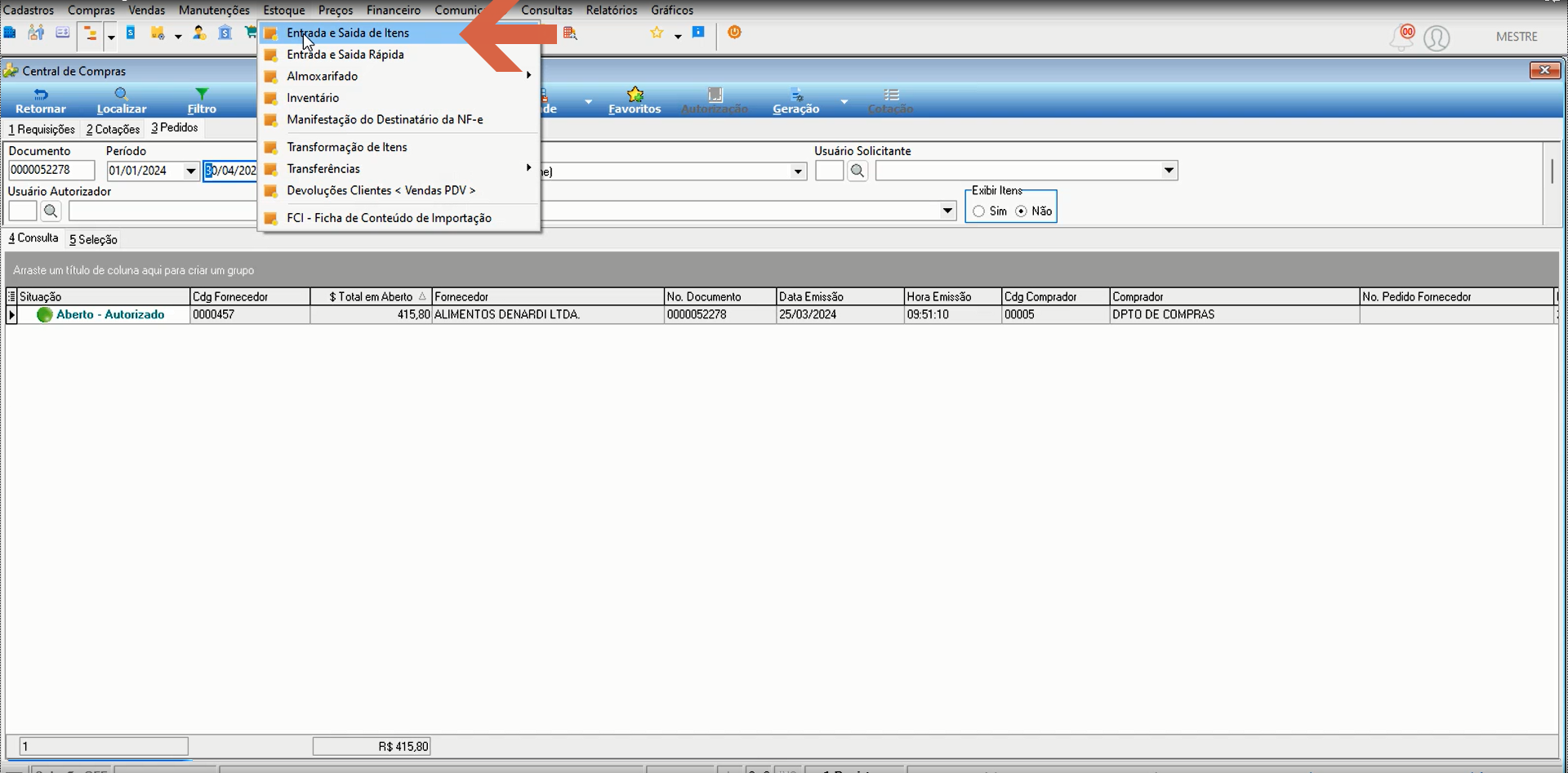Image resolution: width=1568 pixels, height=773 pixels.
Task: Select Inventário menu entry
Action: [399, 98]
